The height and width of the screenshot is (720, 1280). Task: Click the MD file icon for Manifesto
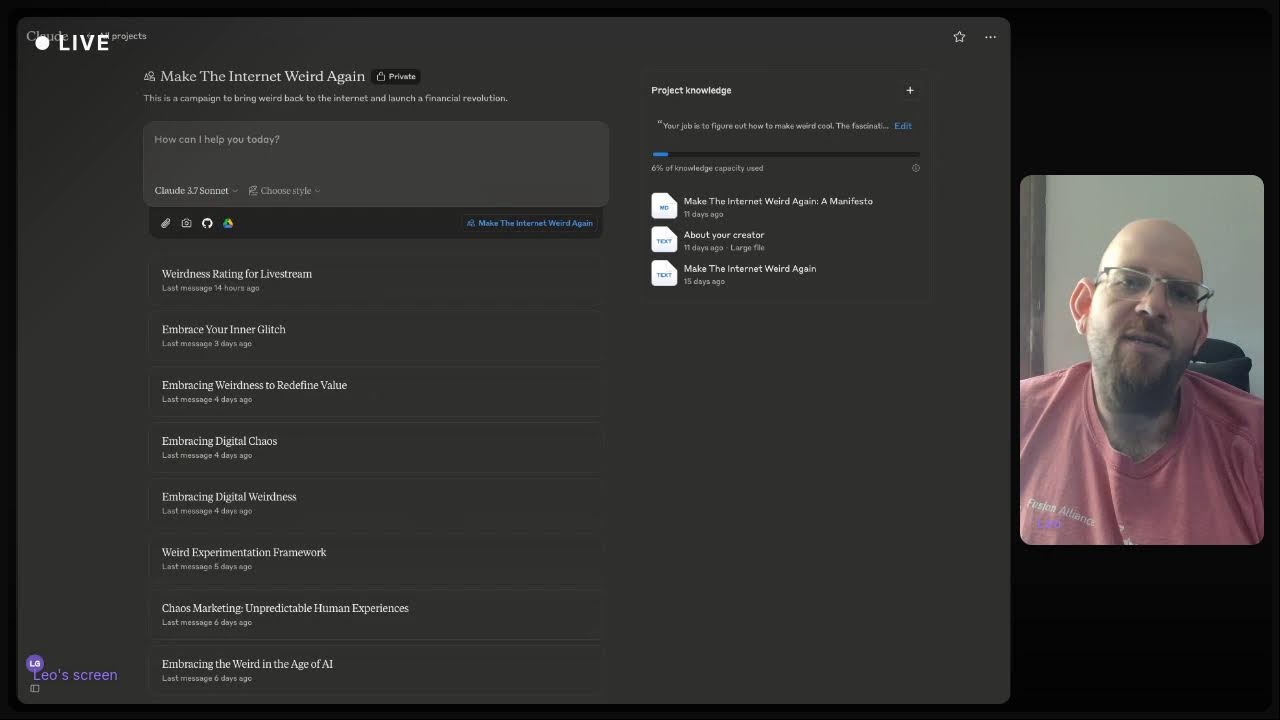[664, 206]
